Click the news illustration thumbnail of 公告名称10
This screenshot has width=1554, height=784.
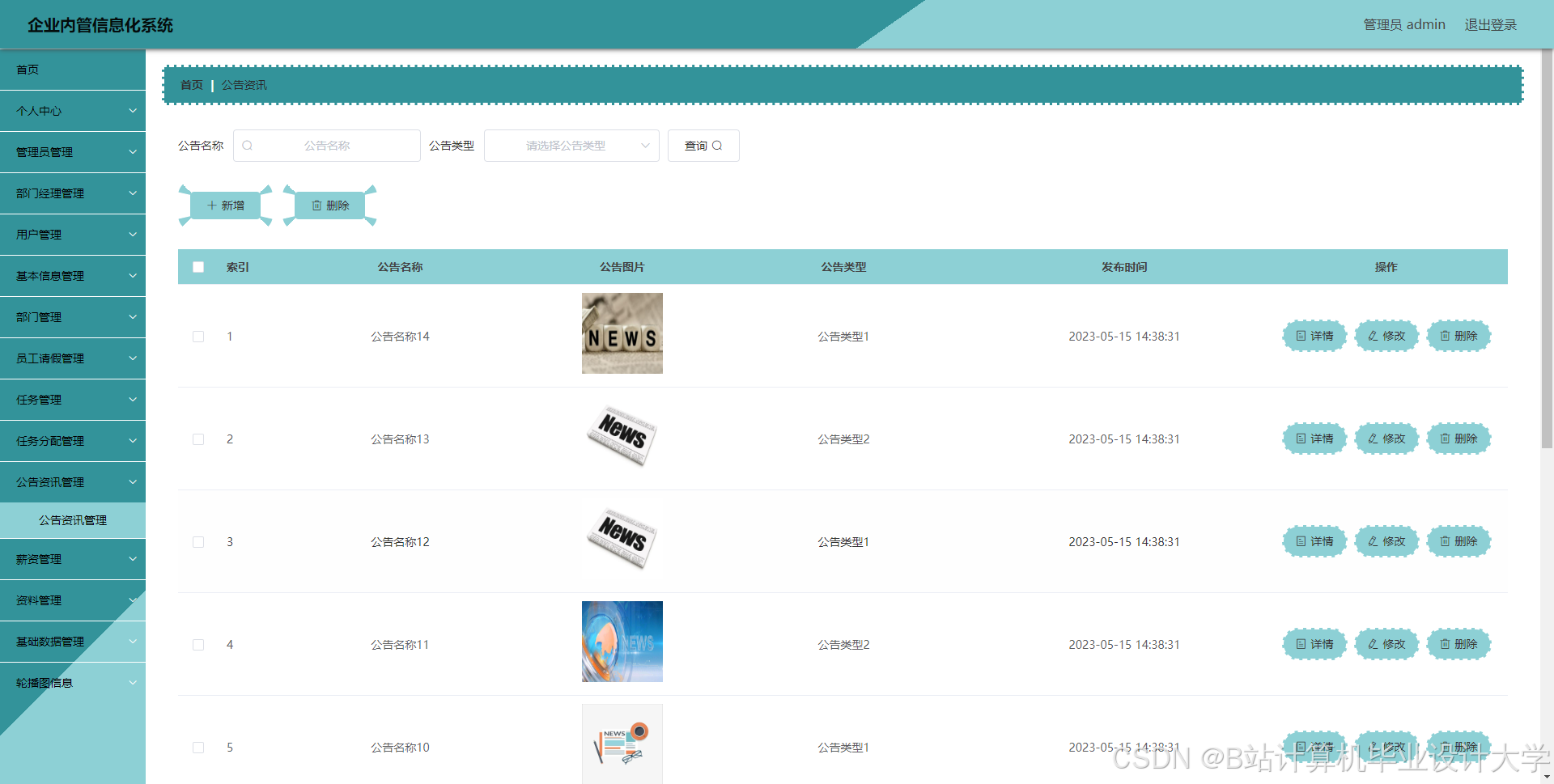(622, 744)
